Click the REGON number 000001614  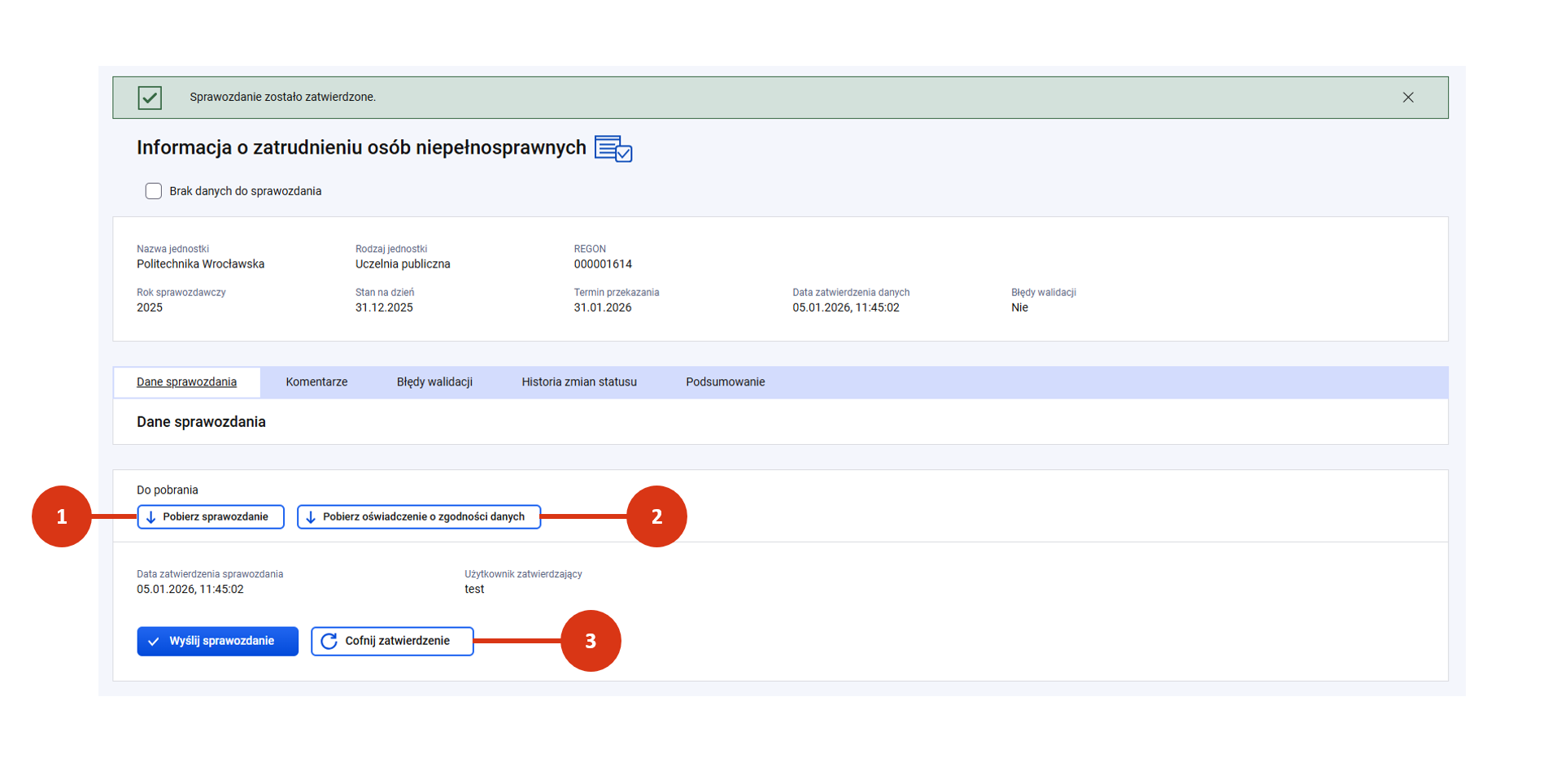pos(602,264)
